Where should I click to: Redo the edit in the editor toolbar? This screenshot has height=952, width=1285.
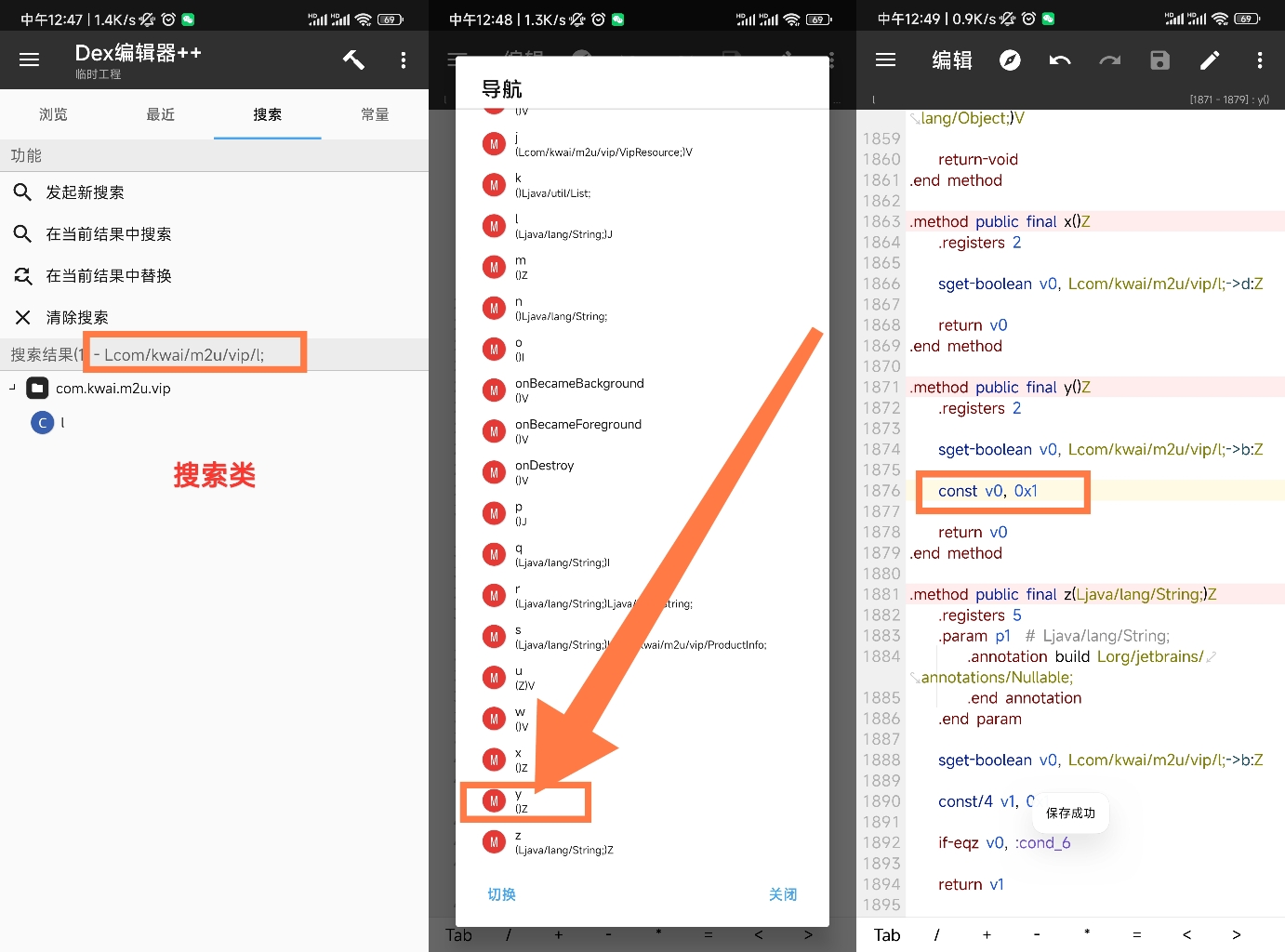pos(1109,60)
